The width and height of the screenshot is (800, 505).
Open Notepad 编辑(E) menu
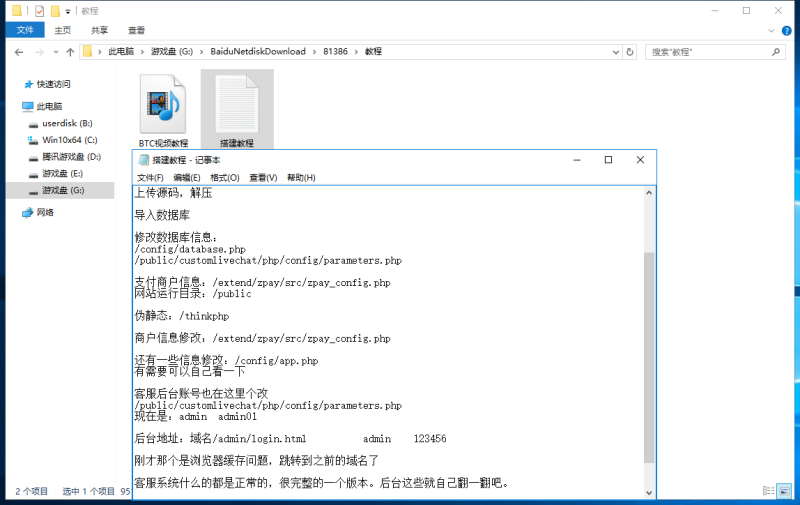pyautogui.click(x=187, y=178)
